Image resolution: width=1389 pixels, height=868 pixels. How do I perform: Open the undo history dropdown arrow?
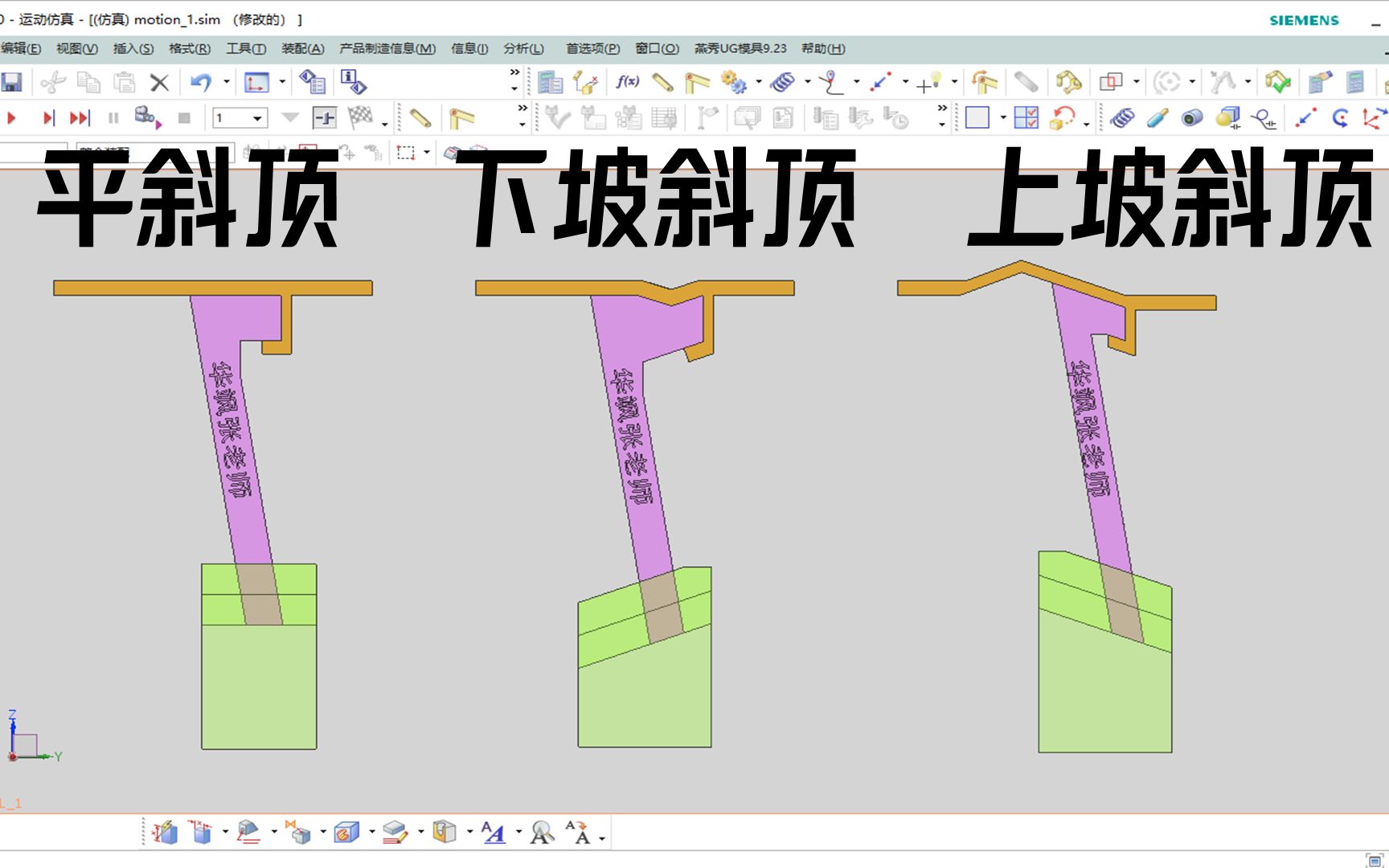(x=226, y=82)
